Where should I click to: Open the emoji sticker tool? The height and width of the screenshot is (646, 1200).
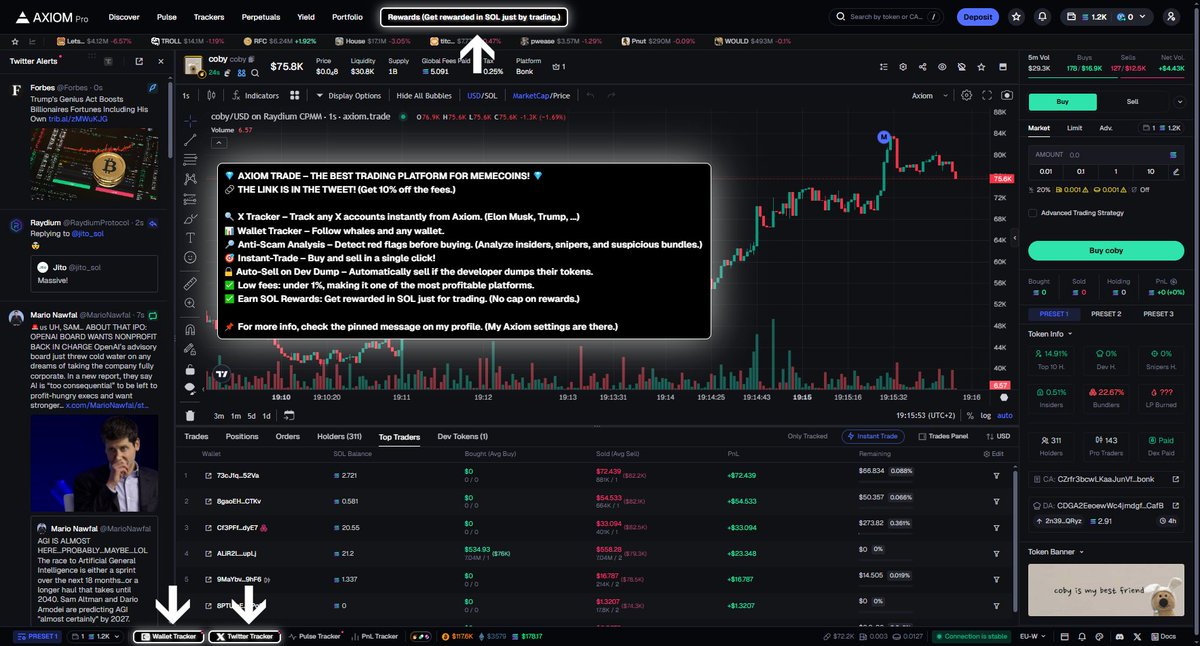(x=190, y=257)
